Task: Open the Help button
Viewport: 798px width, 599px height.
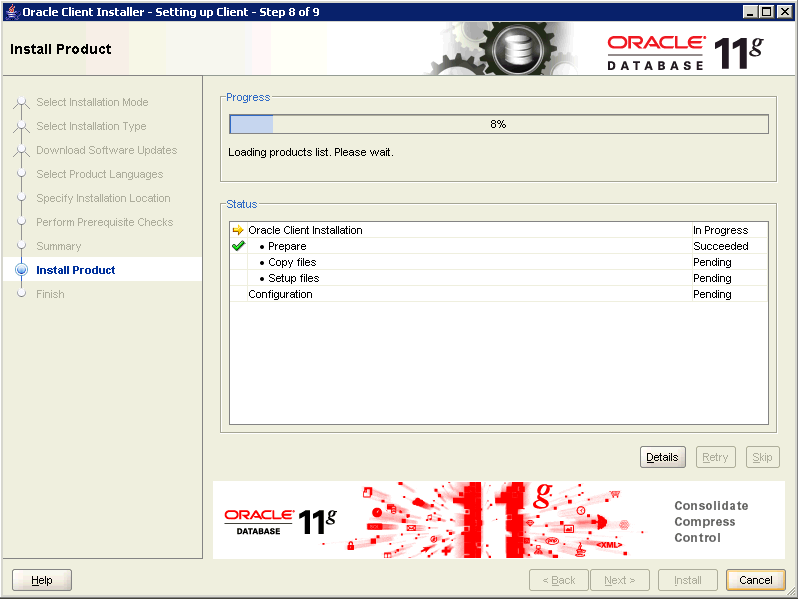Action: point(42,580)
